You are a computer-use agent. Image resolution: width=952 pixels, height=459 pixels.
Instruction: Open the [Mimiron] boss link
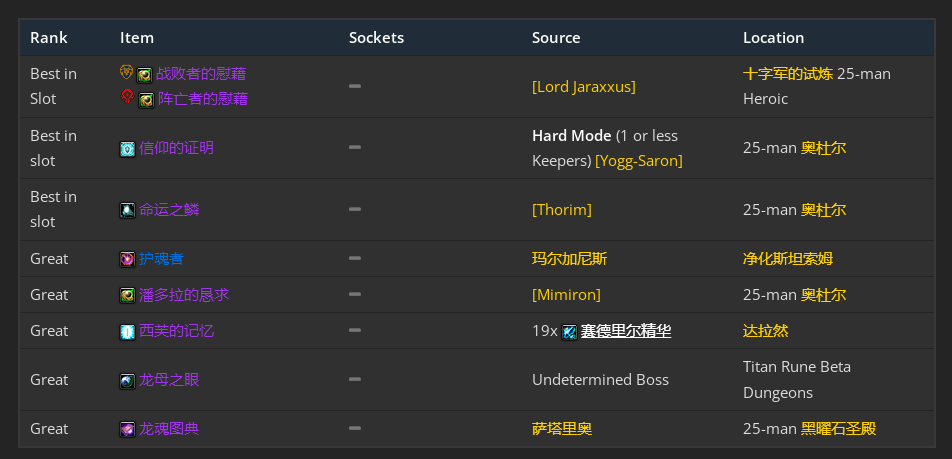tap(567, 295)
